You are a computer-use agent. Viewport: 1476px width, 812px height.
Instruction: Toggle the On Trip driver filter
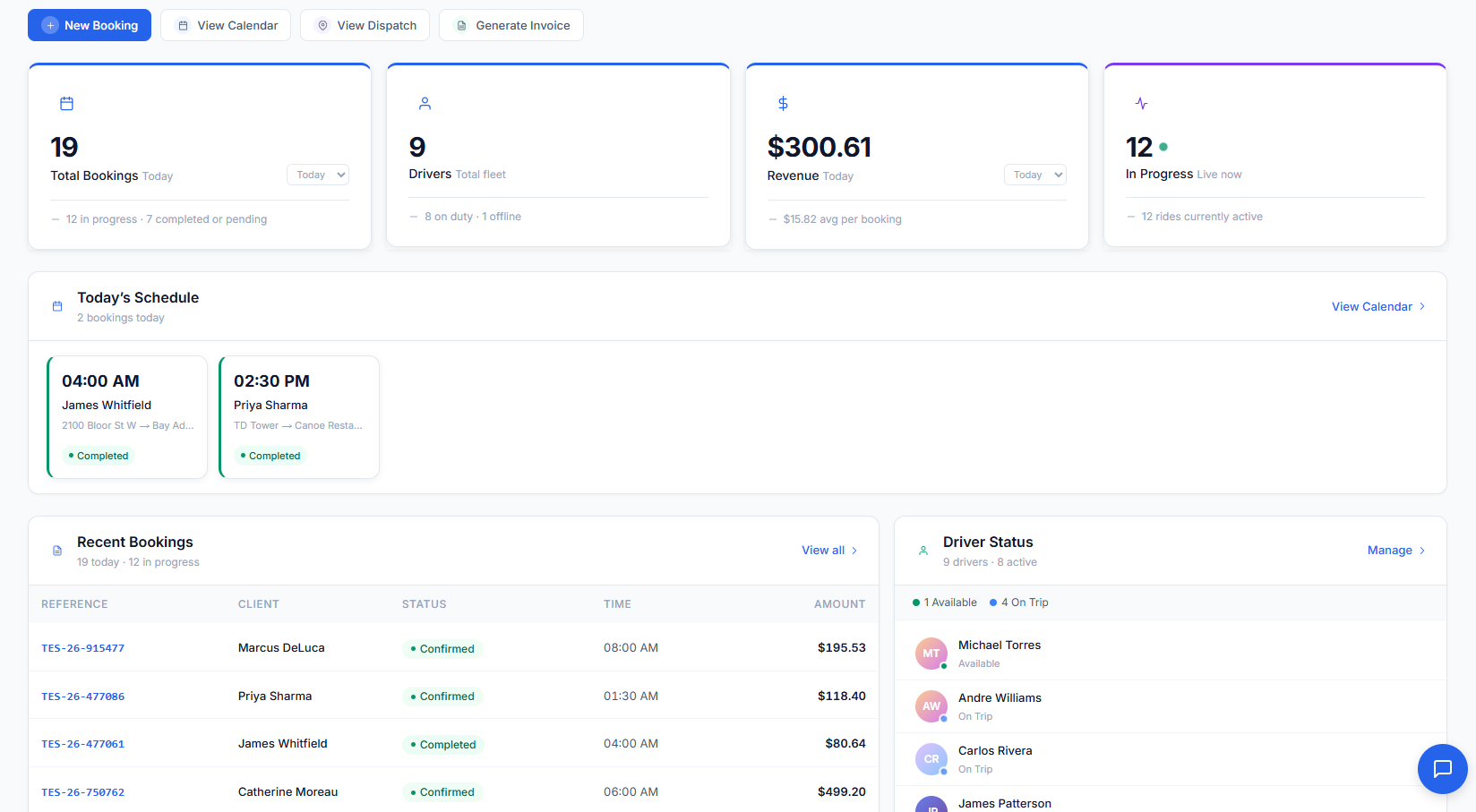(x=1018, y=602)
